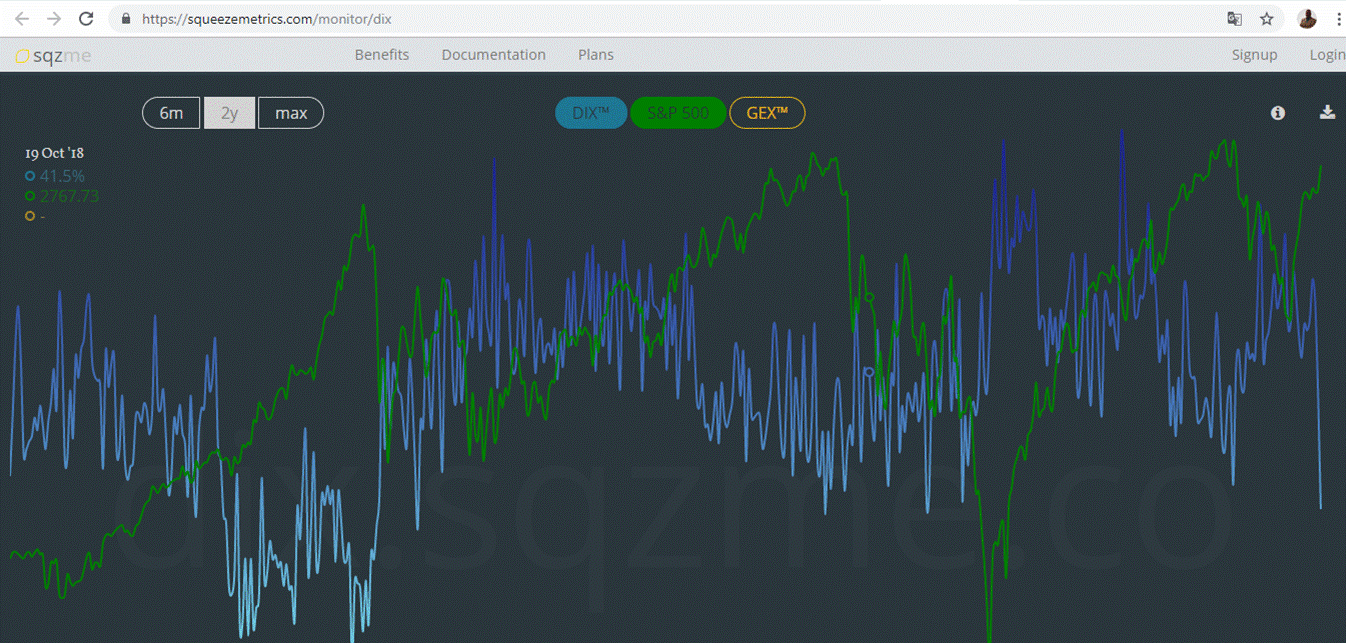This screenshot has height=643, width=1346.
Task: Click the sqzme logo
Action: coord(54,56)
